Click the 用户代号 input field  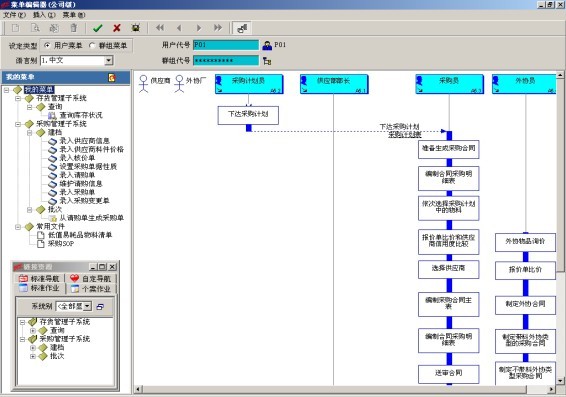(226, 45)
